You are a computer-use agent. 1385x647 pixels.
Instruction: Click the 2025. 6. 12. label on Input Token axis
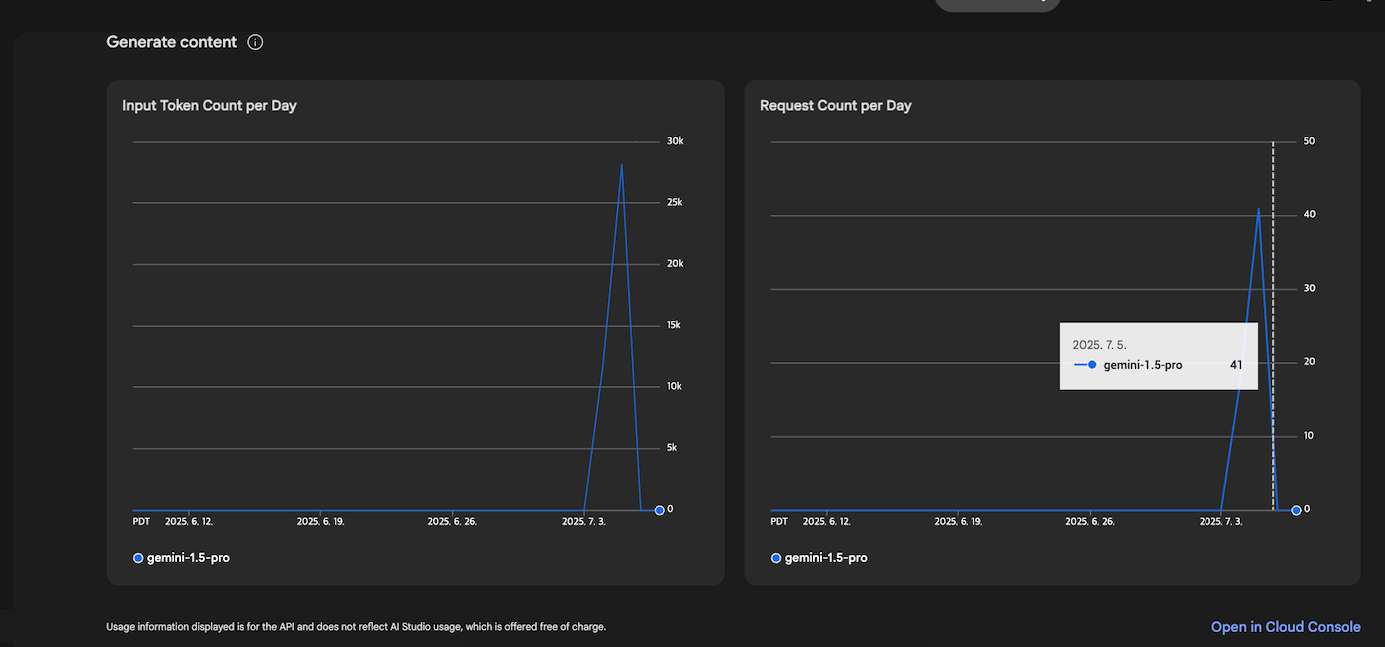pos(189,522)
